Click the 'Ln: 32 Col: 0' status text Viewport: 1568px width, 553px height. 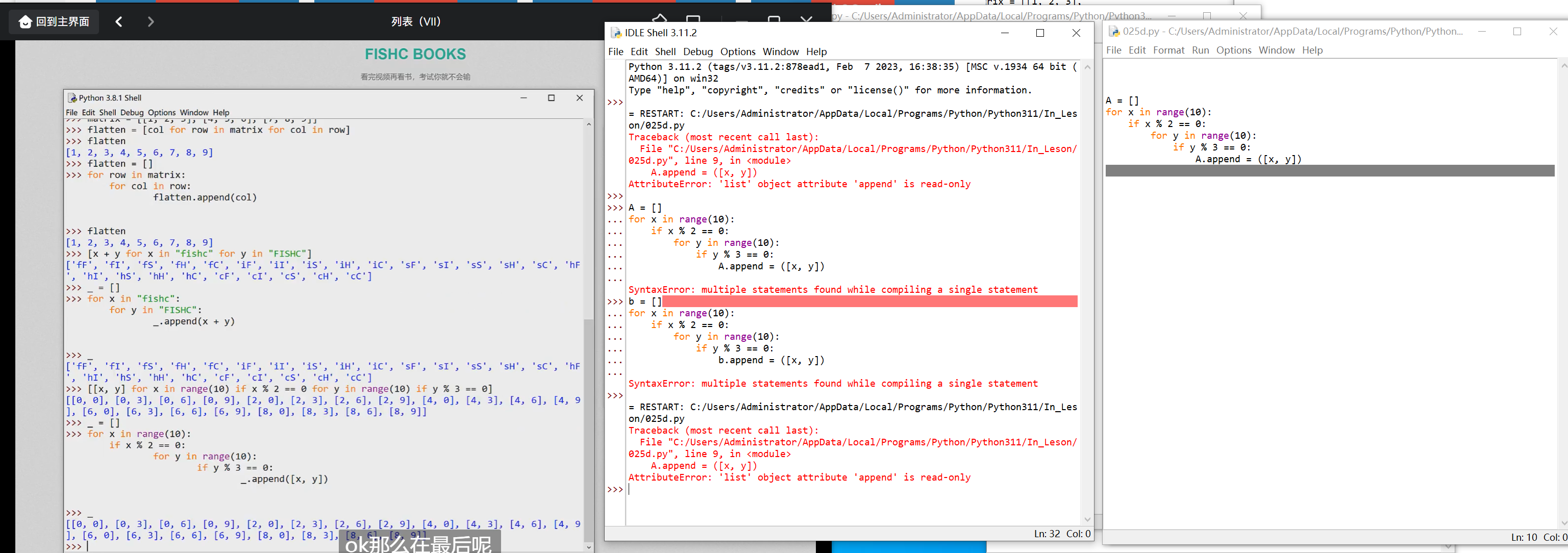tap(1062, 534)
